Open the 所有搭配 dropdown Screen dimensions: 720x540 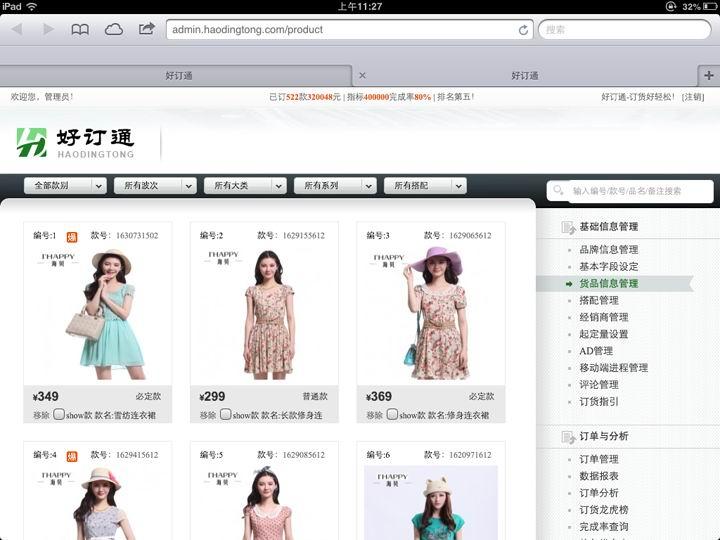tap(425, 186)
